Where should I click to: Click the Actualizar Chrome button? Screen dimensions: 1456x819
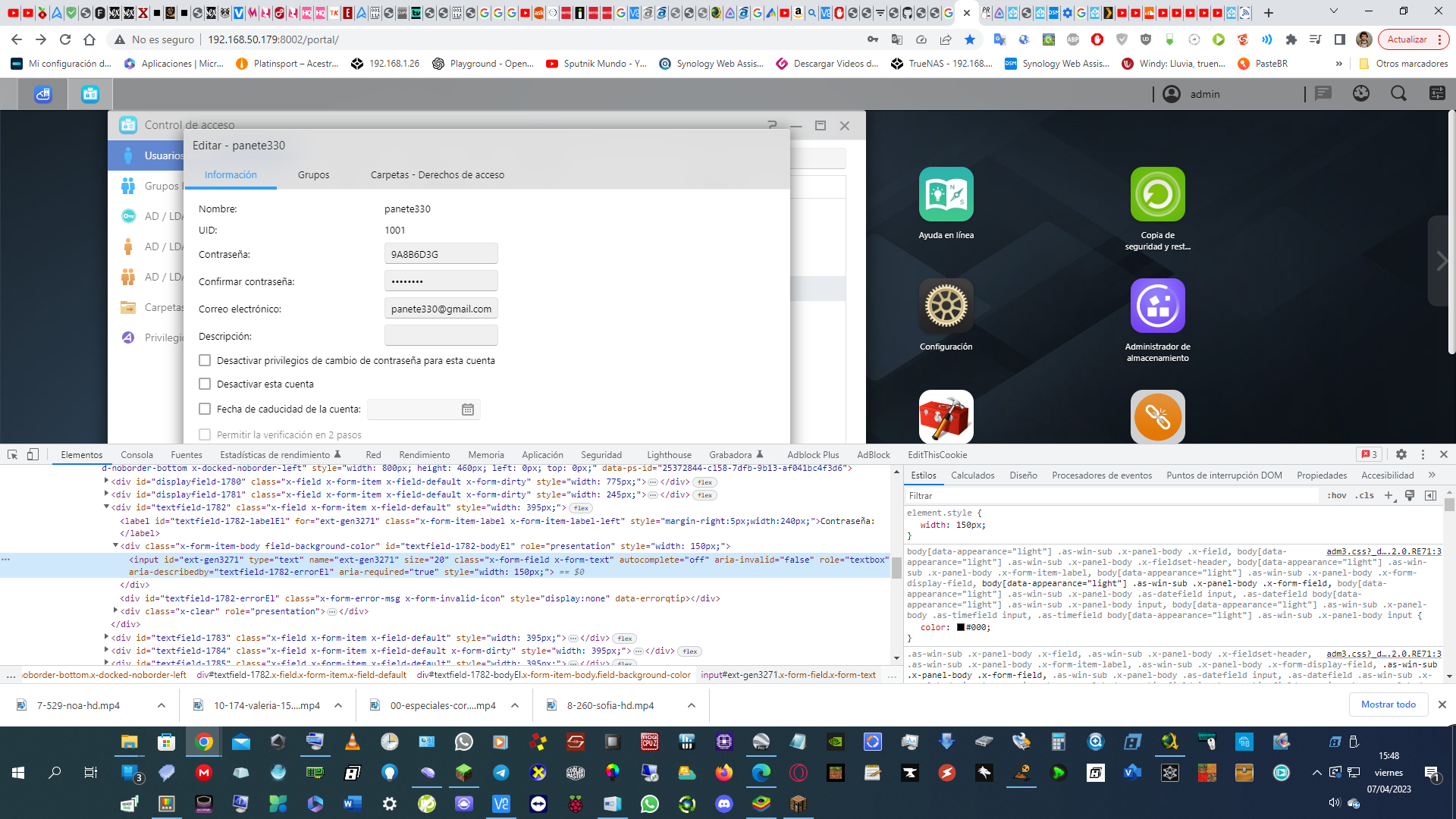tap(1407, 39)
